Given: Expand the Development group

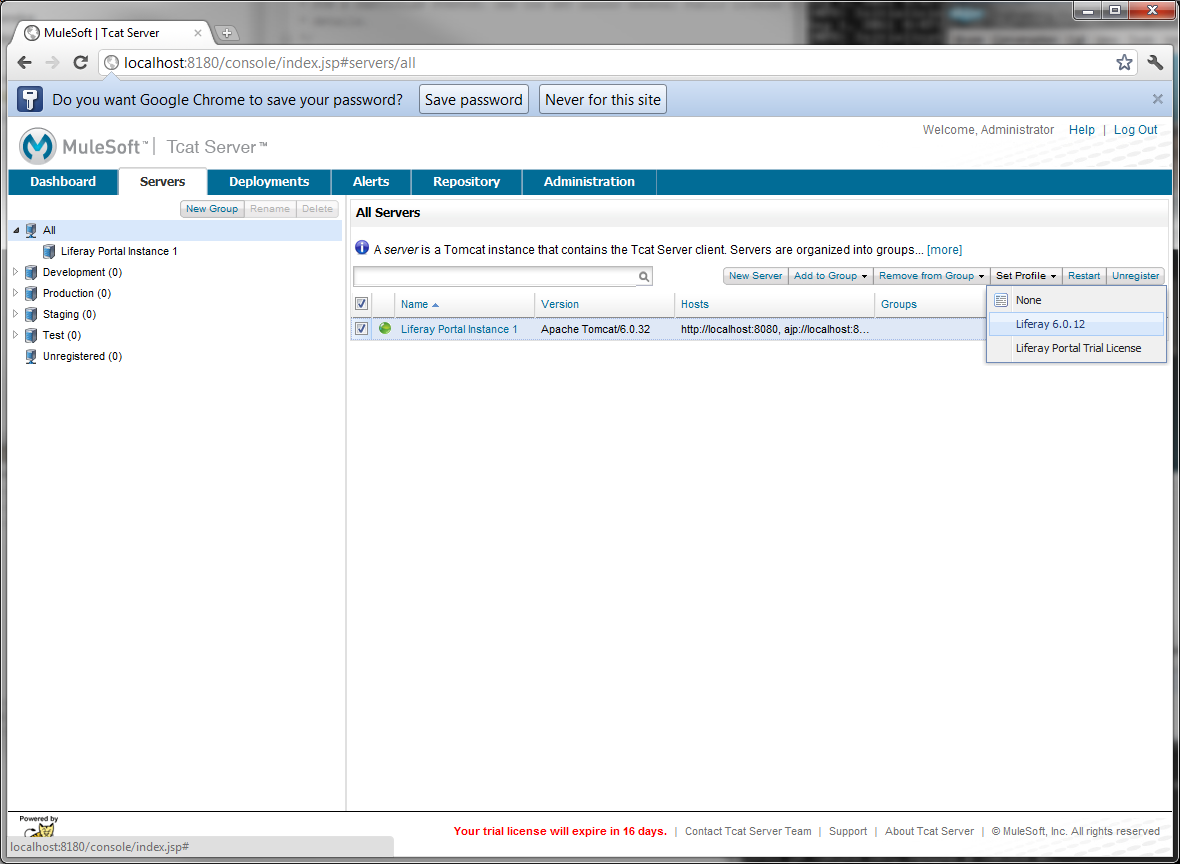Looking at the screenshot, I should pyautogui.click(x=17, y=272).
